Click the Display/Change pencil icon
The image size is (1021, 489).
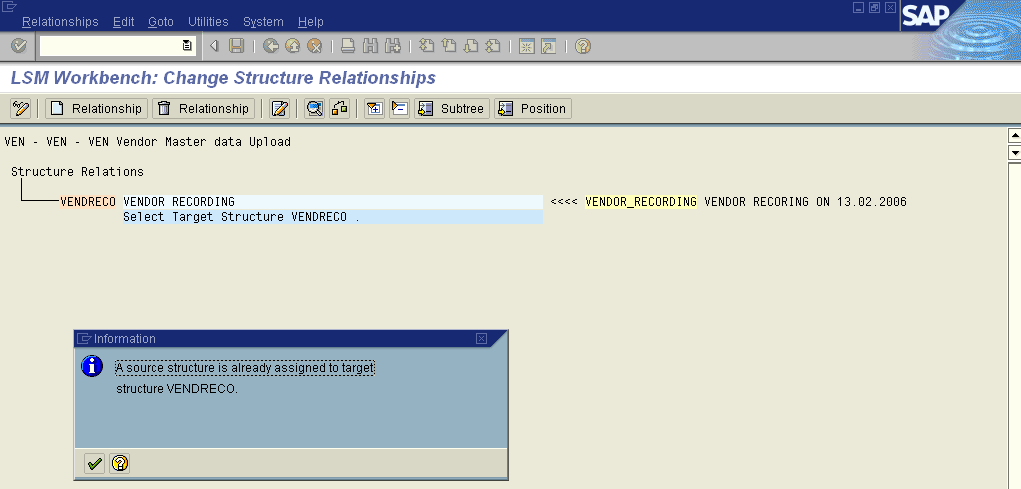[x=20, y=108]
